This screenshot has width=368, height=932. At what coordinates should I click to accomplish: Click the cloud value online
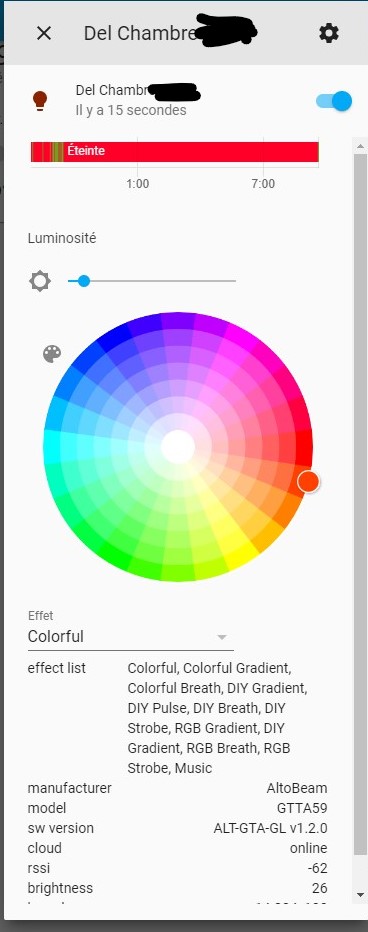tap(309, 848)
